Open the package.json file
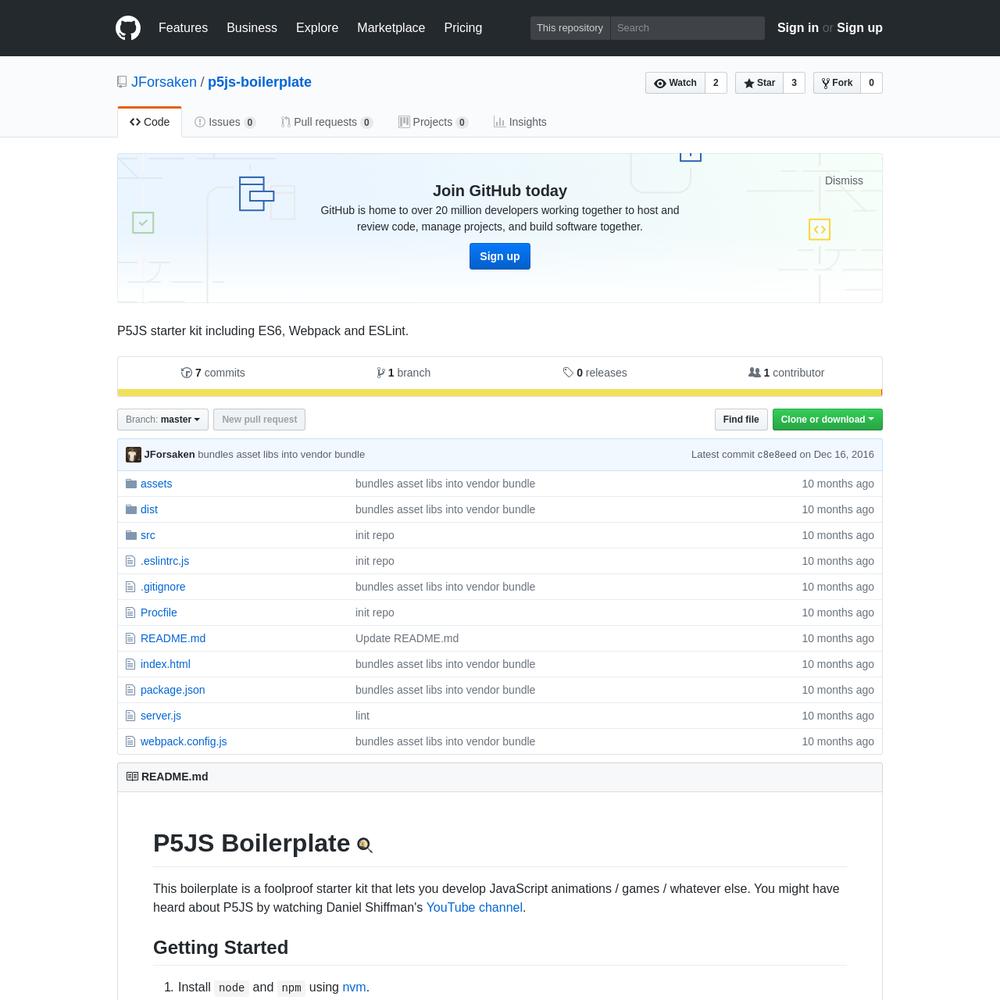 point(173,690)
